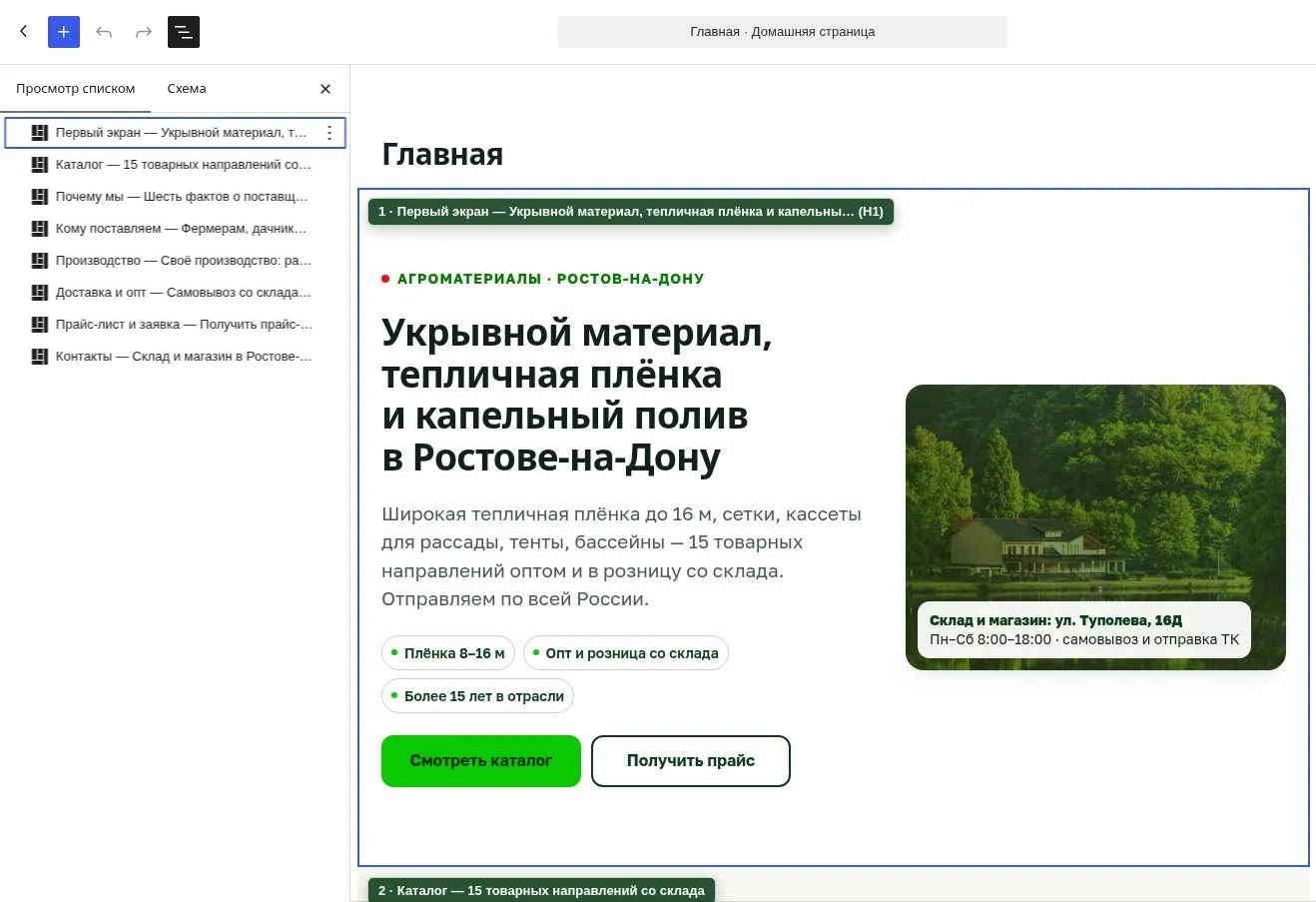Select the Прайс-лист и заявка block

[176, 325]
